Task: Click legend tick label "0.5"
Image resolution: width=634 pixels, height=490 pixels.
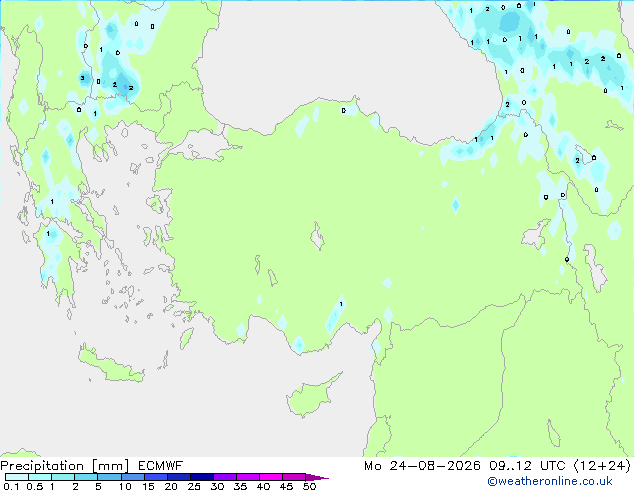Action: point(35,486)
